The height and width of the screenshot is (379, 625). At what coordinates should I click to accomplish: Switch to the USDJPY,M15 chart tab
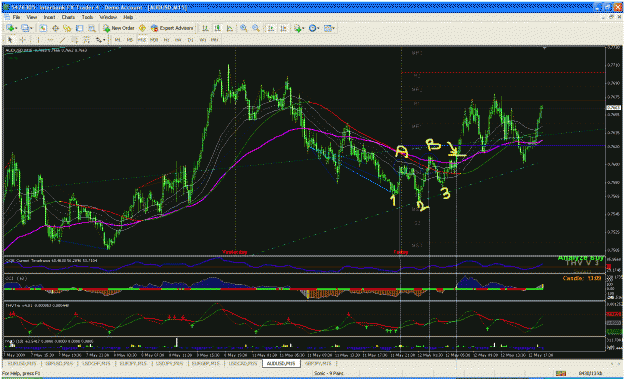pyautogui.click(x=169, y=363)
